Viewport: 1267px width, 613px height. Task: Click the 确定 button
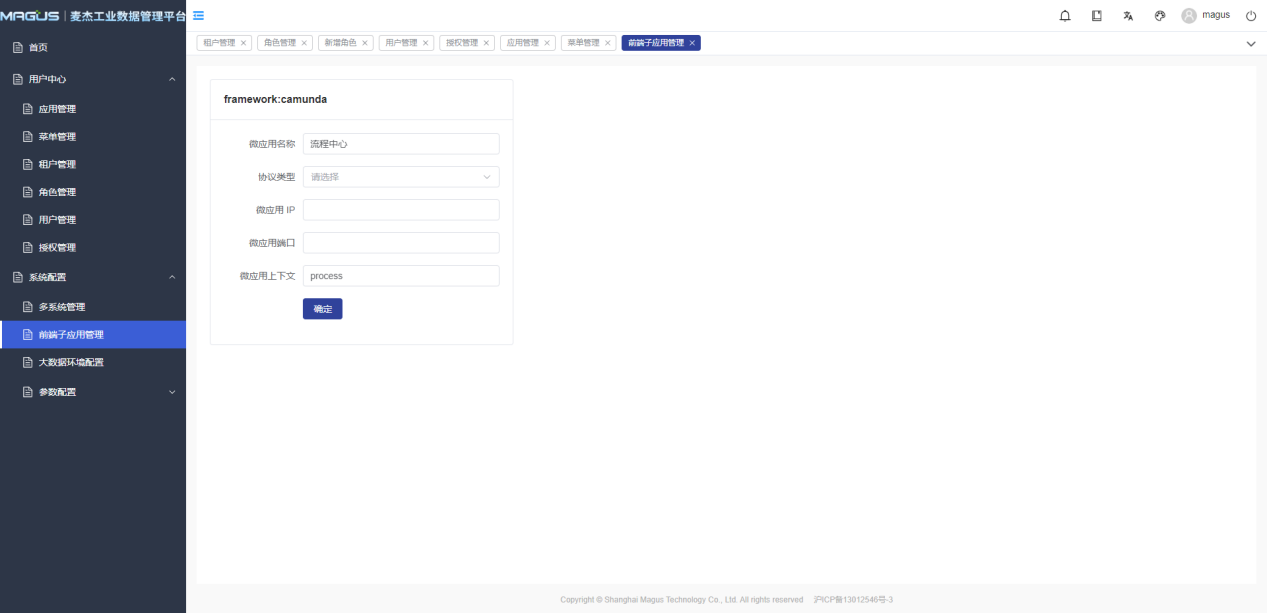tap(322, 309)
